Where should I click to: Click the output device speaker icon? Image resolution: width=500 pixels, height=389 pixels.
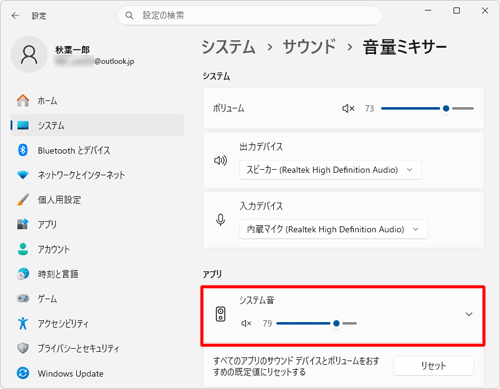(x=220, y=161)
